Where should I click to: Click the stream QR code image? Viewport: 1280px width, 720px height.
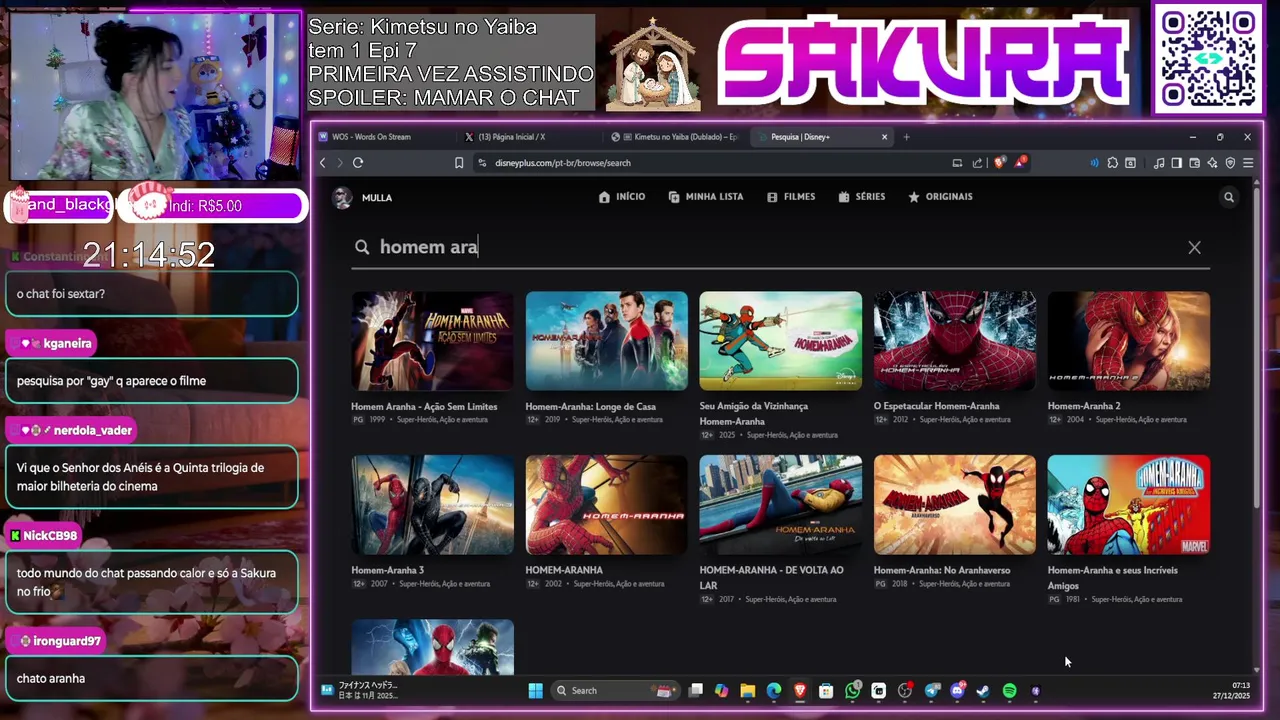click(1208, 58)
